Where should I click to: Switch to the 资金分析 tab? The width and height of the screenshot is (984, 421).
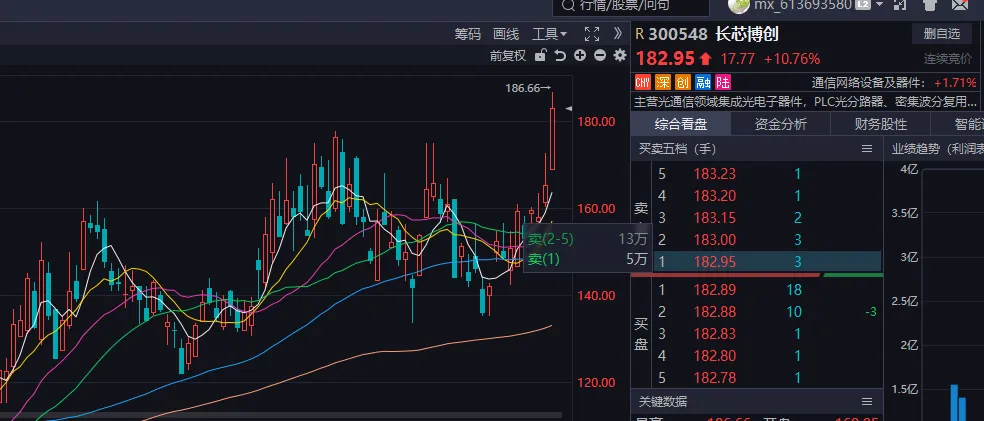[781, 124]
